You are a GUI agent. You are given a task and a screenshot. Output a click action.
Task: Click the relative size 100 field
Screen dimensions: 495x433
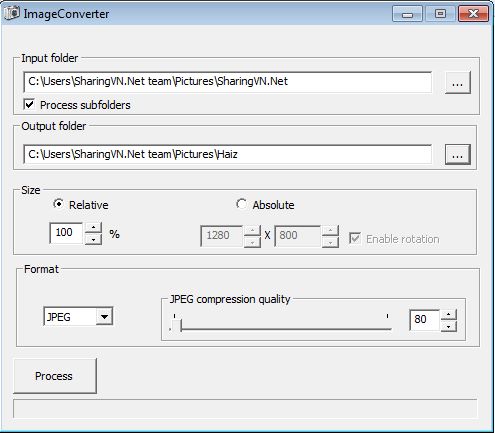pyautogui.click(x=66, y=233)
